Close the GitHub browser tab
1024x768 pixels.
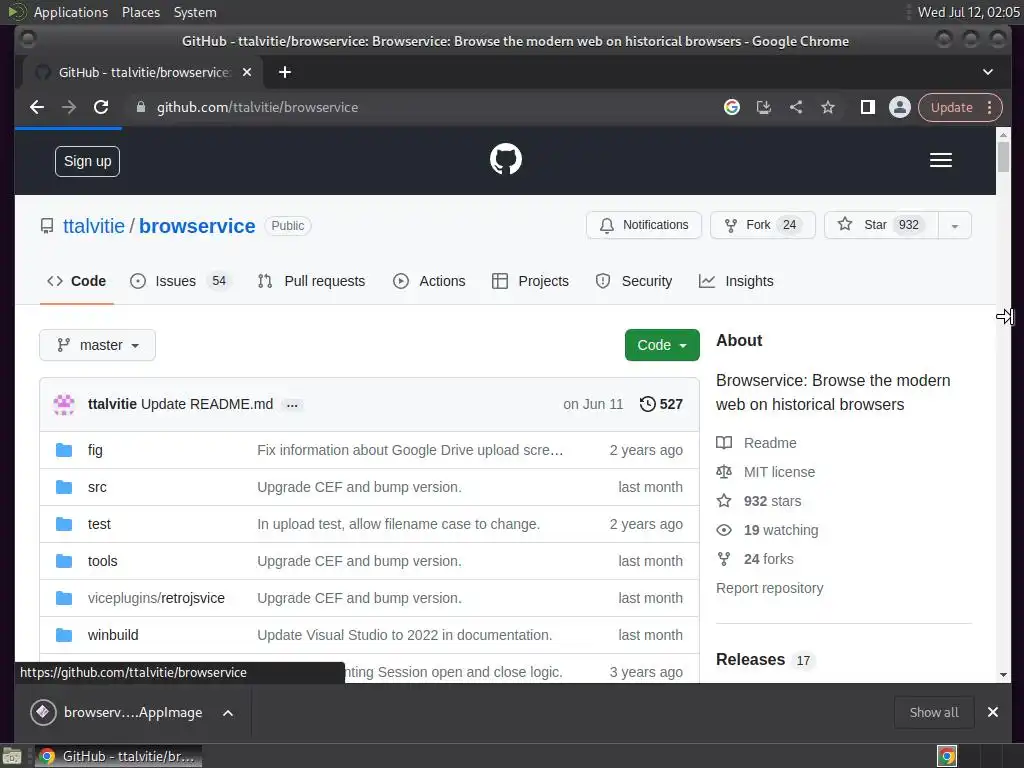pyautogui.click(x=247, y=72)
